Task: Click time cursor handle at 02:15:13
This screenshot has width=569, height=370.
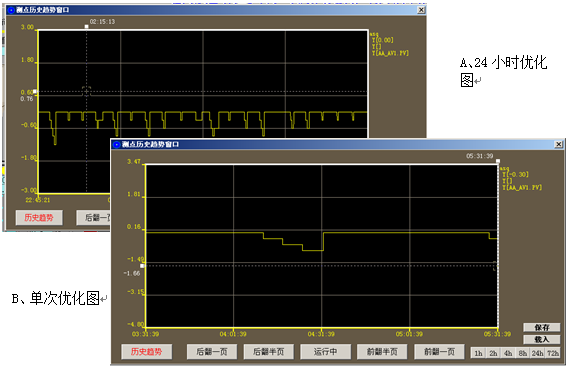Action: (86, 26)
